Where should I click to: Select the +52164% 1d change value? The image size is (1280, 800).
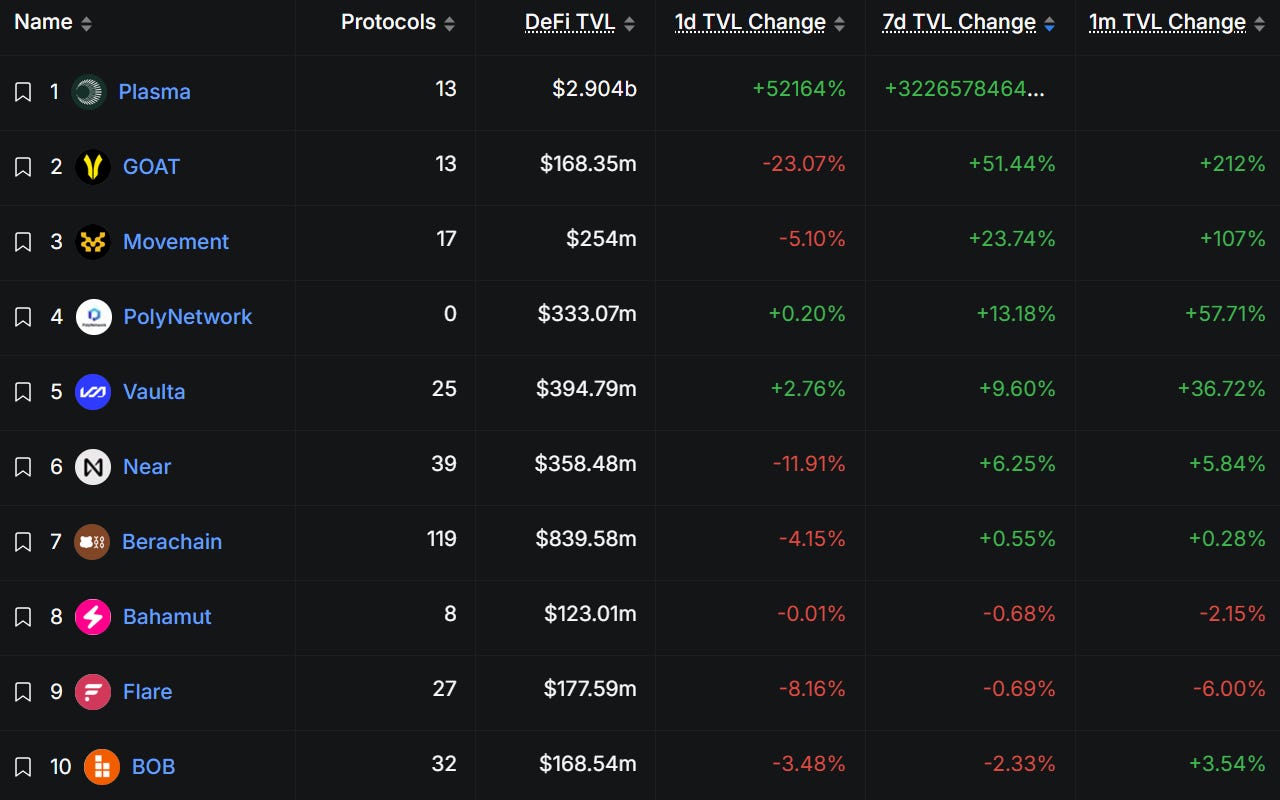point(799,89)
